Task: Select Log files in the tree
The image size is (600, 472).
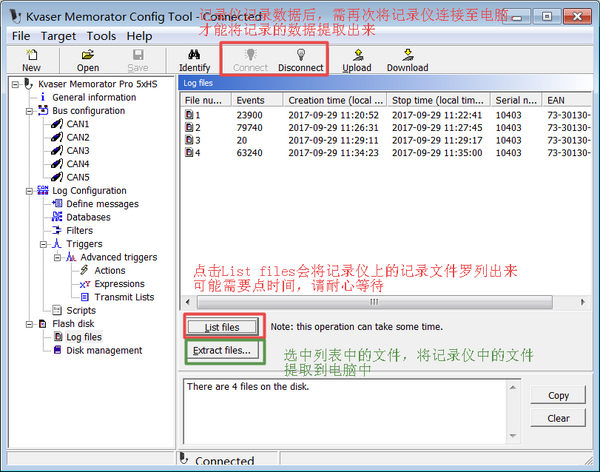Action: (x=84, y=337)
